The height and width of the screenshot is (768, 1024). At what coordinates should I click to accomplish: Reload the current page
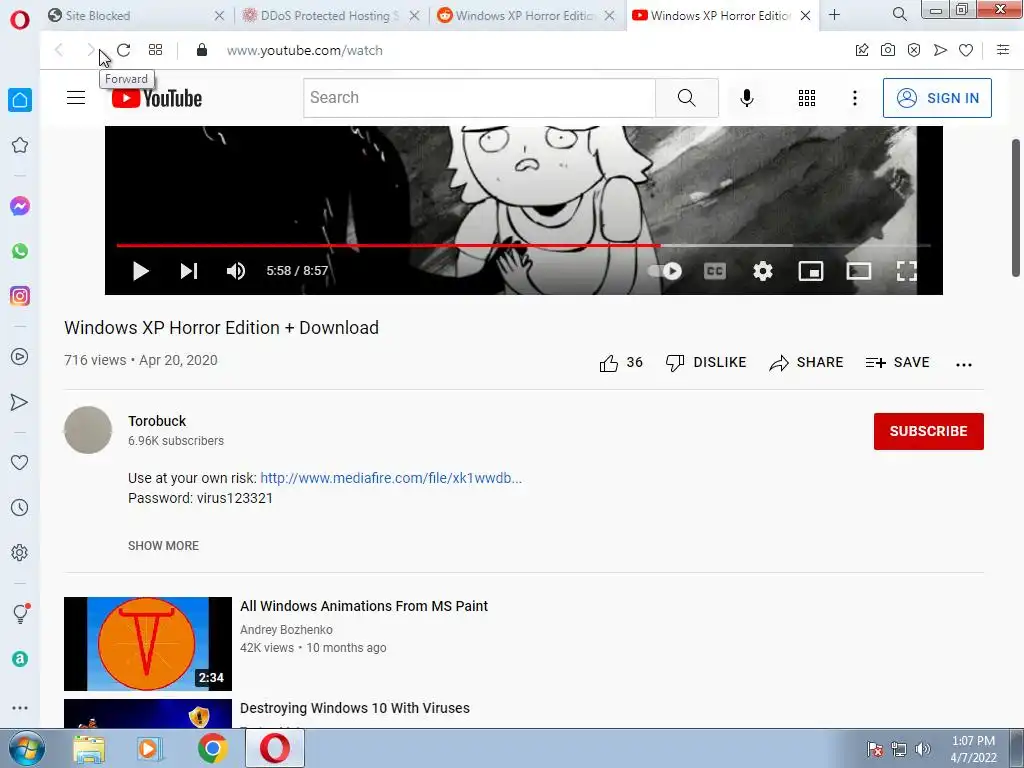coord(123,50)
